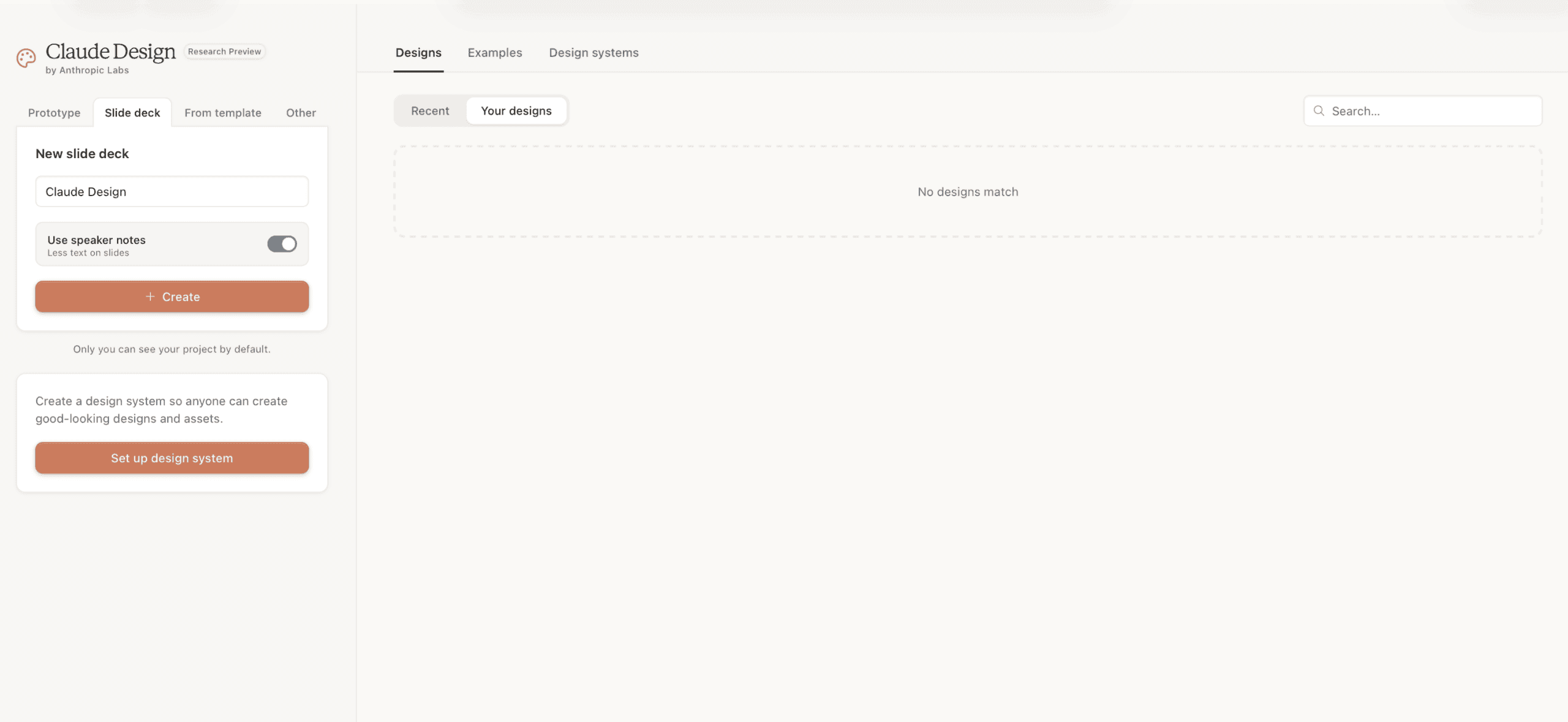Go to the Examples tab
The width and height of the screenshot is (1568, 722).
495,53
